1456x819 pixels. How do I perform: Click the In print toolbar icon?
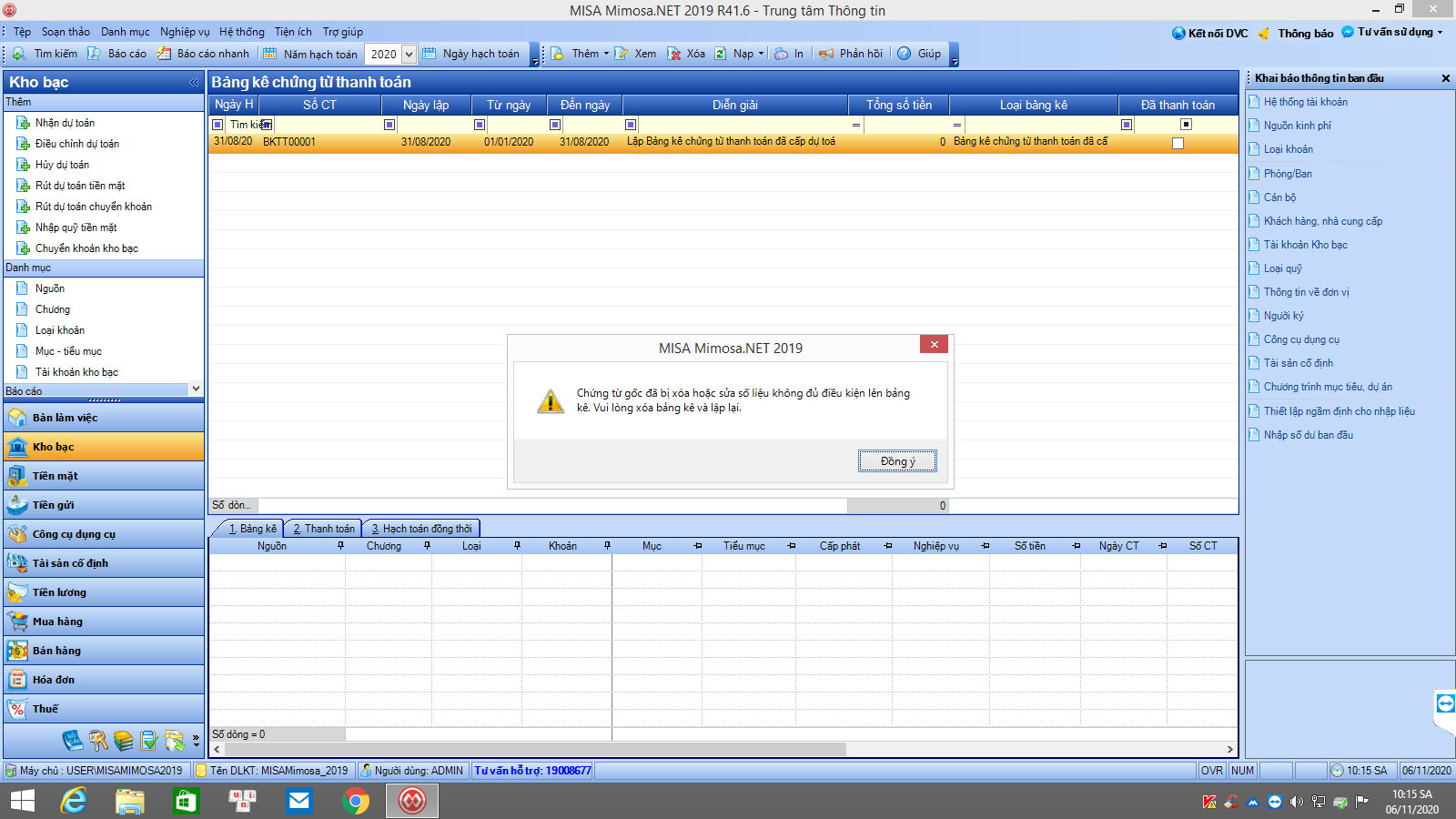point(782,54)
